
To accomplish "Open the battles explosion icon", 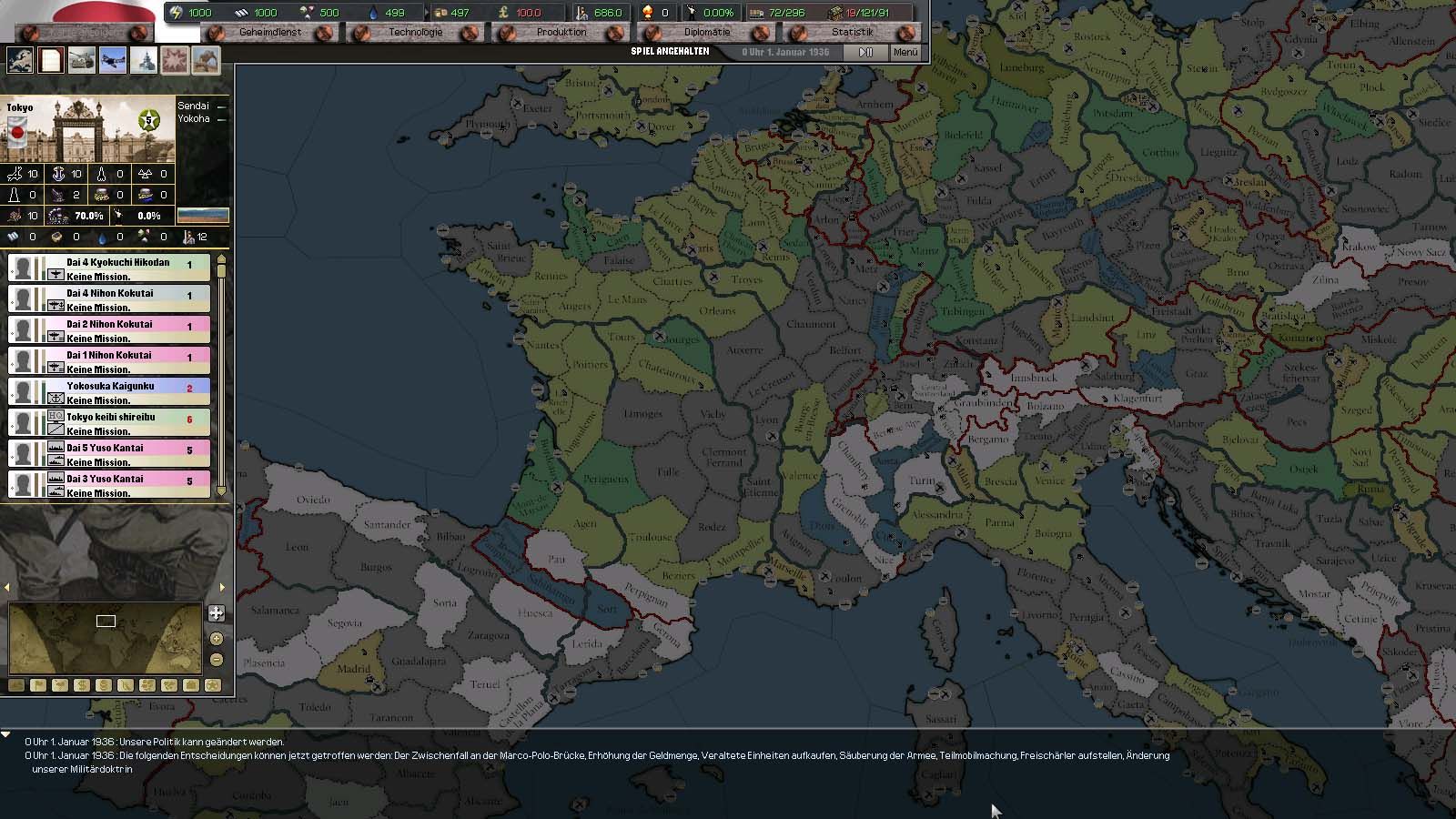I will pos(175,60).
